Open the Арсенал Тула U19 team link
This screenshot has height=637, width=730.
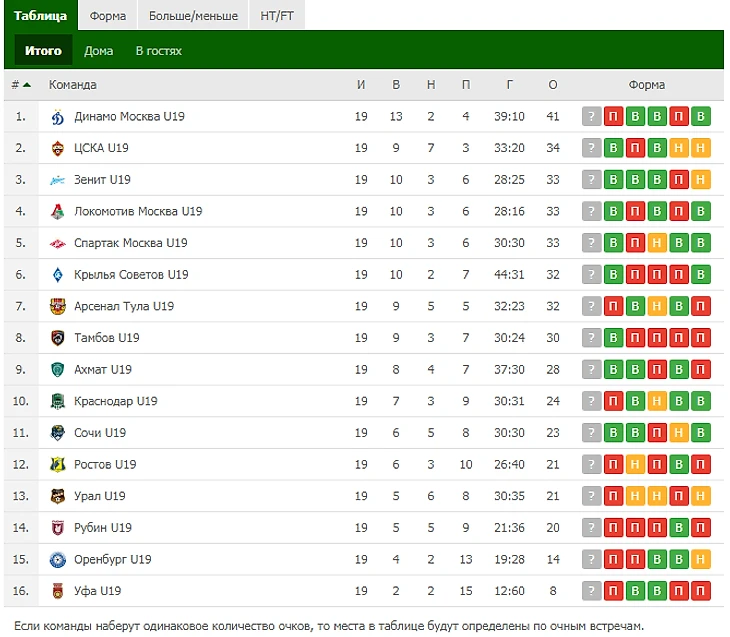124,306
